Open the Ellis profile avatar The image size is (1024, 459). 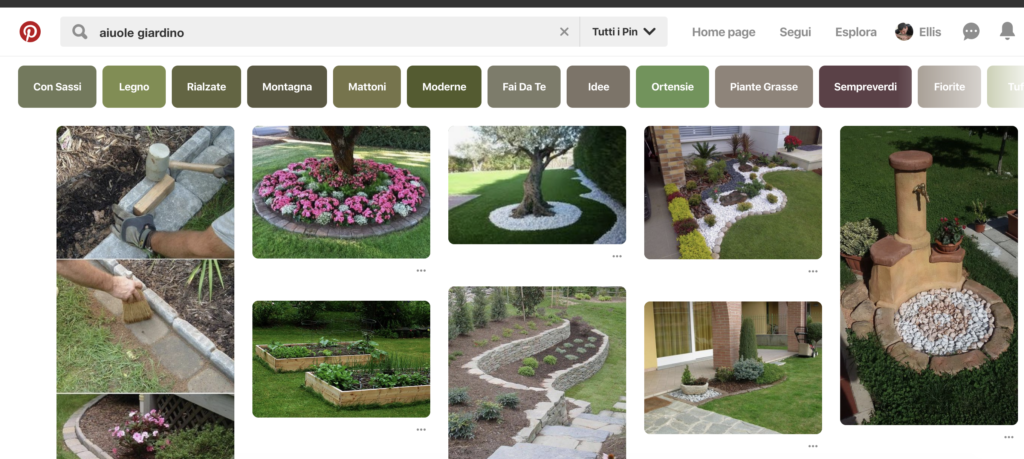(904, 32)
